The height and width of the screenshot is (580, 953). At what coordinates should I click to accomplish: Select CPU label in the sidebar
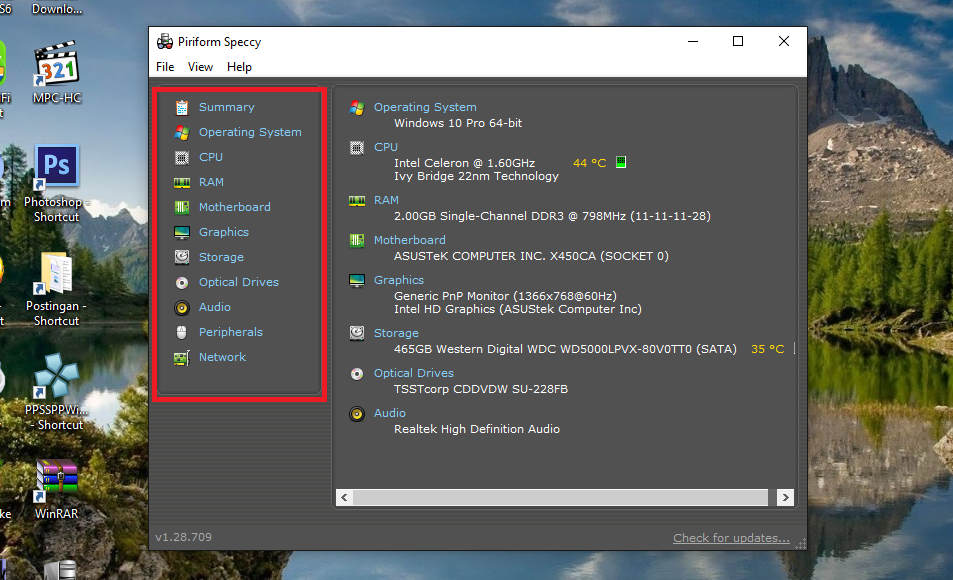point(211,157)
